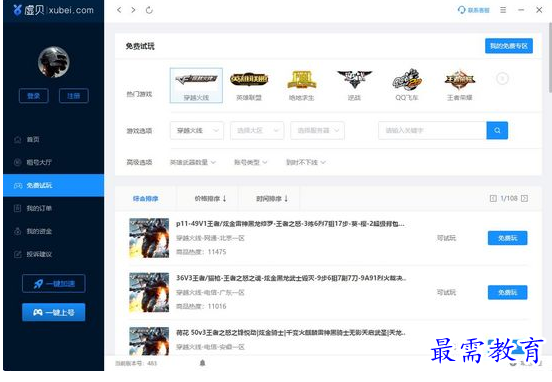Click the 登录 login button

click(x=33, y=96)
